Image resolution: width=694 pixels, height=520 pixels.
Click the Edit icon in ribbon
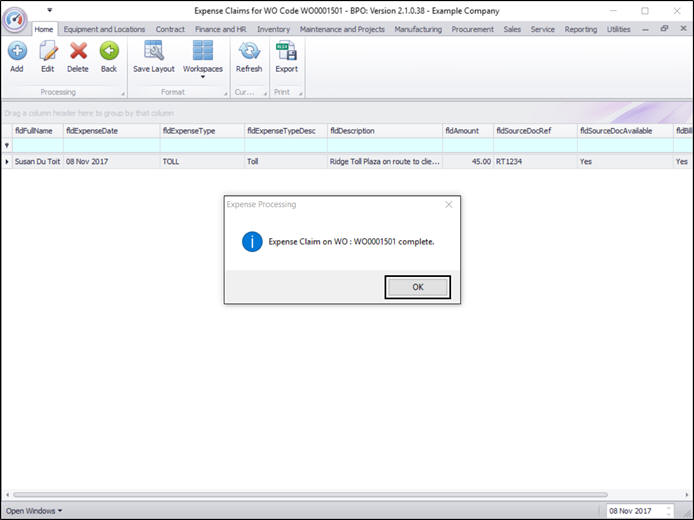[48, 51]
